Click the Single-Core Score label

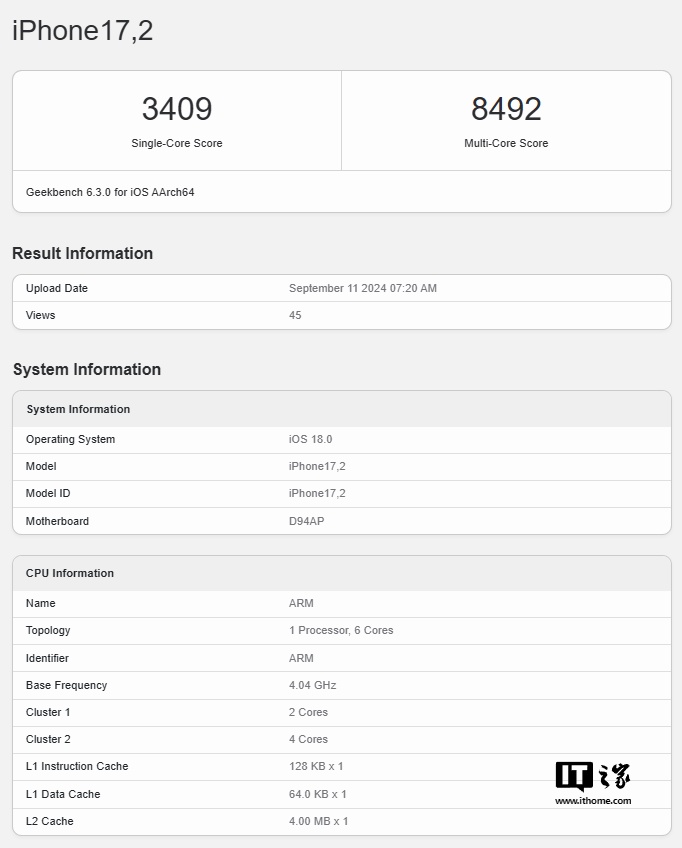click(x=177, y=143)
